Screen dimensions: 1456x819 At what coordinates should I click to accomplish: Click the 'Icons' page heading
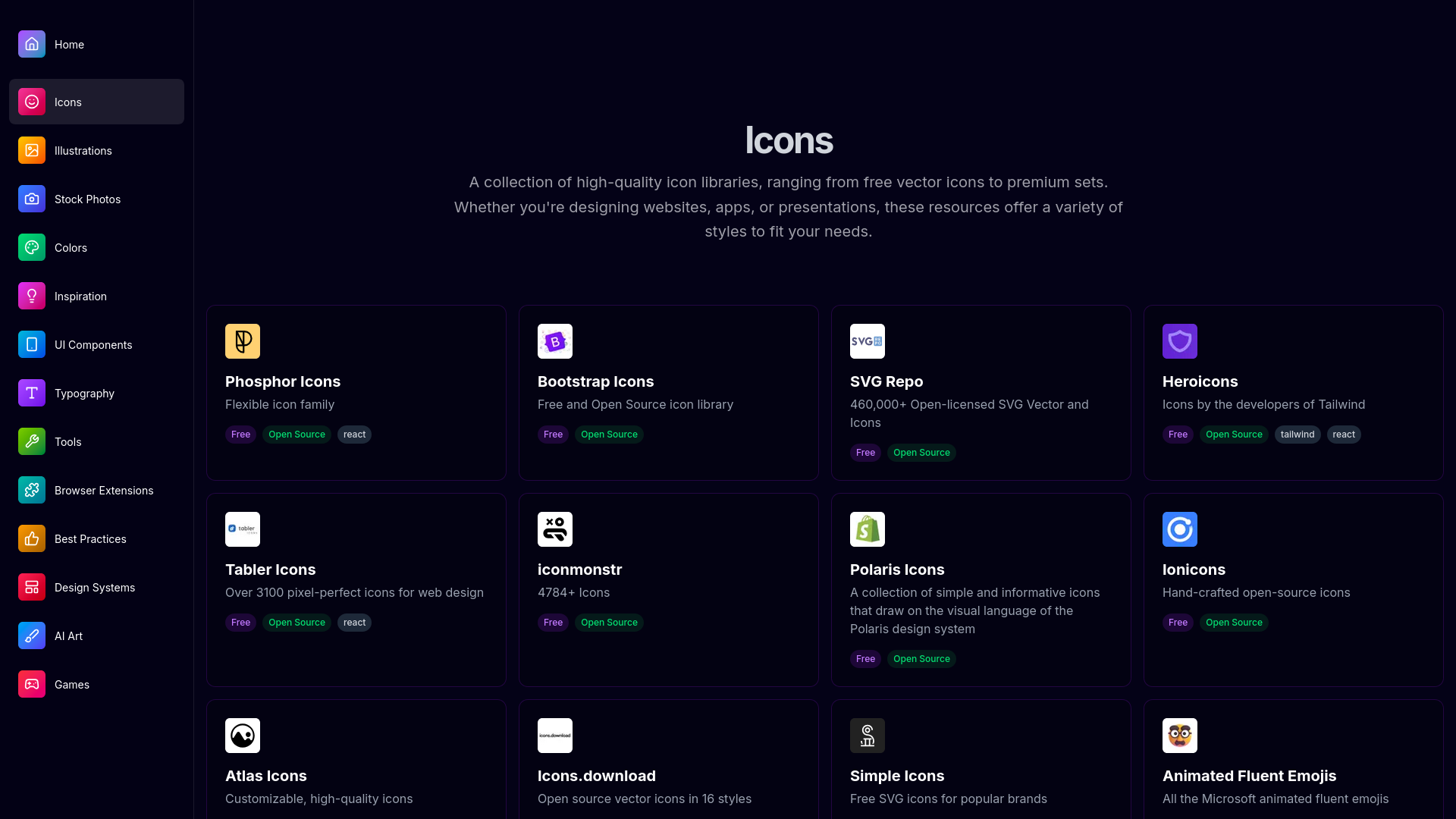coord(789,140)
